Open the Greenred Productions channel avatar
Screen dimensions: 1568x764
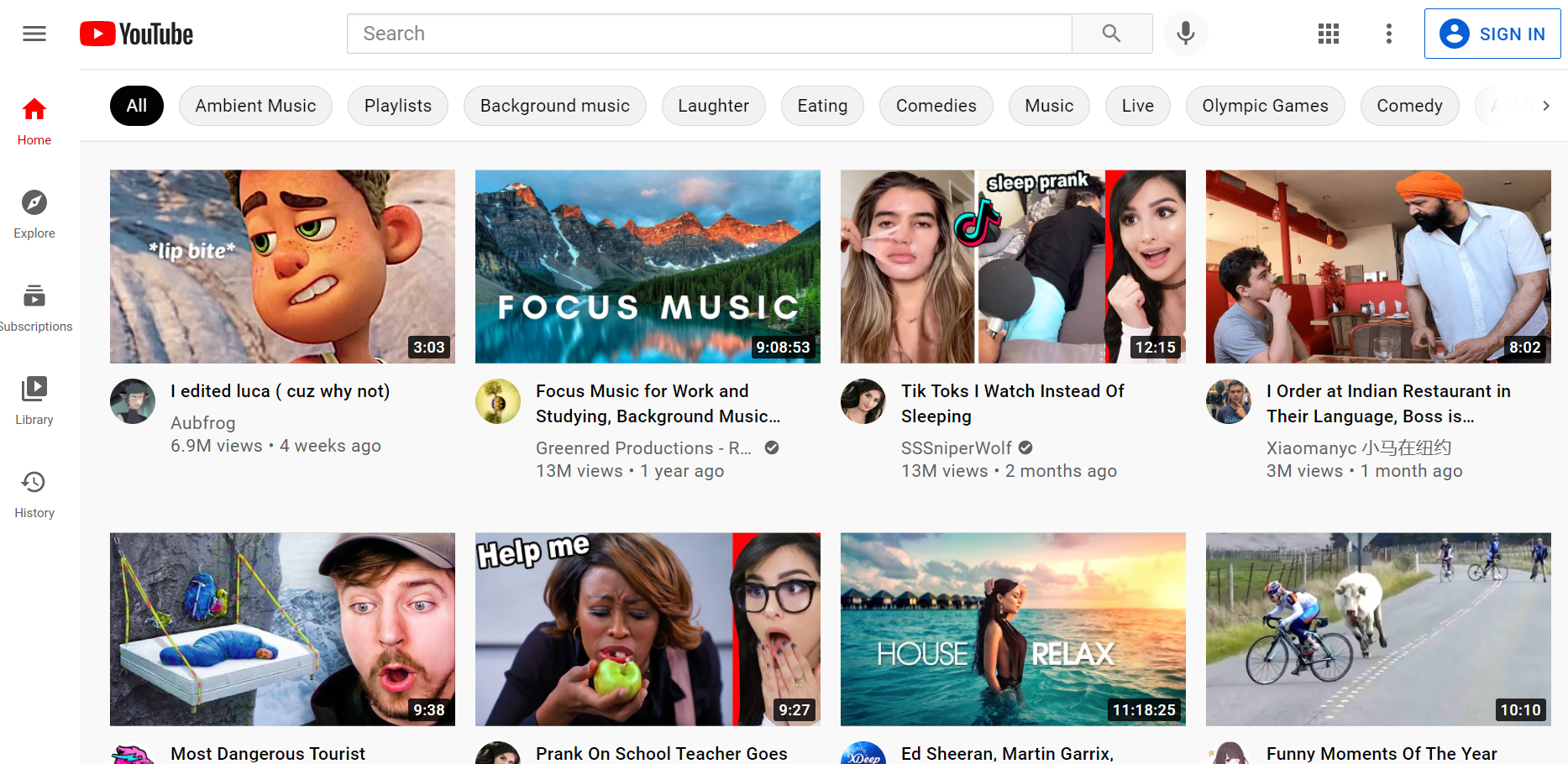pyautogui.click(x=498, y=401)
